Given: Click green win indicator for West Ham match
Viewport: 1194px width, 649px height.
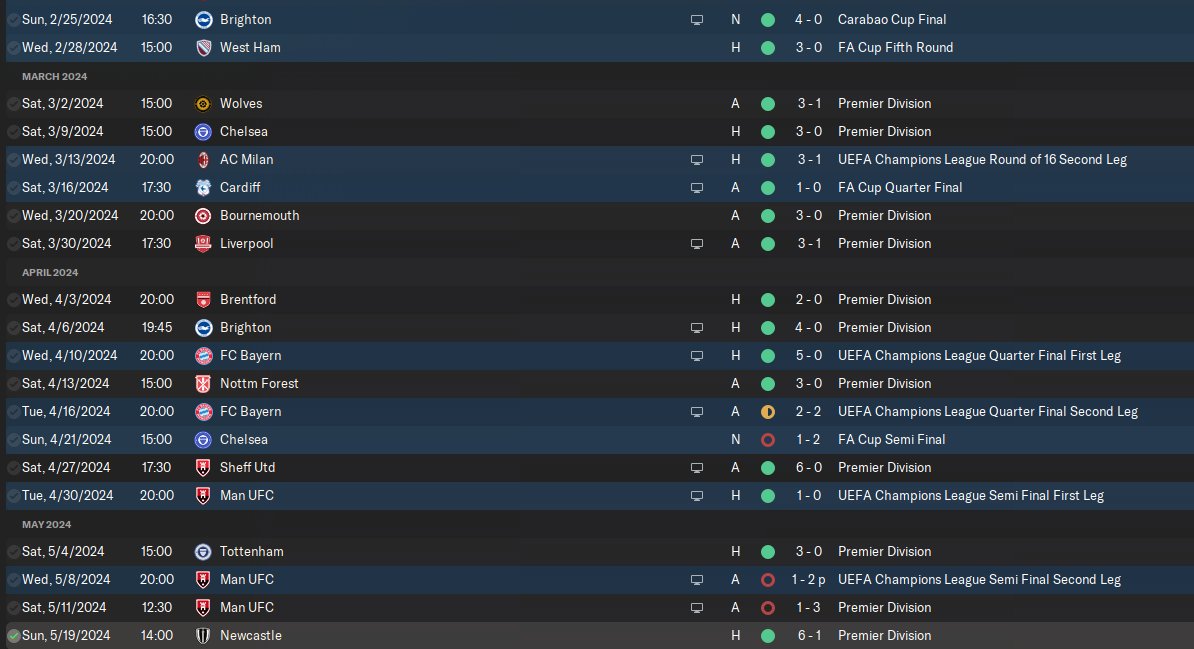Looking at the screenshot, I should pos(767,47).
